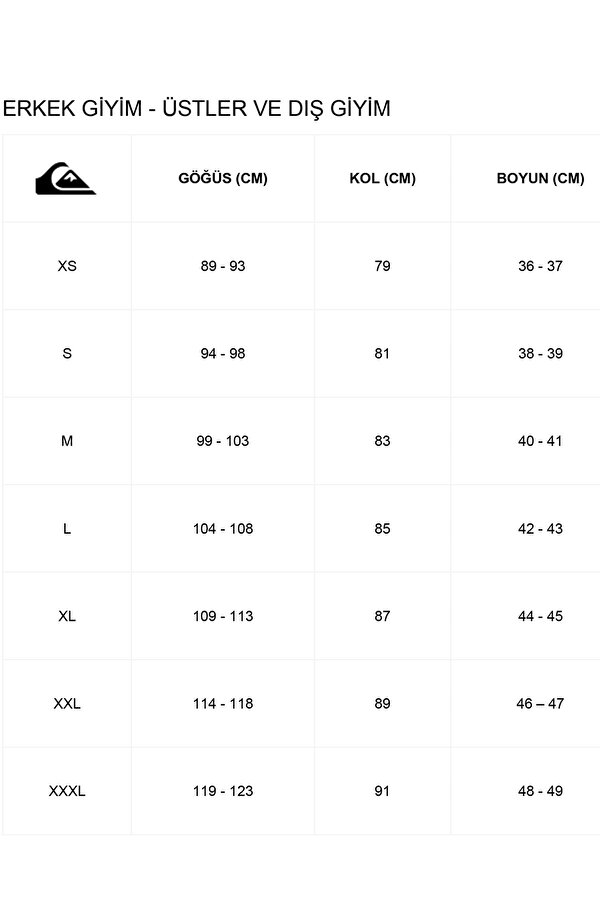Click the S size row label

click(67, 354)
